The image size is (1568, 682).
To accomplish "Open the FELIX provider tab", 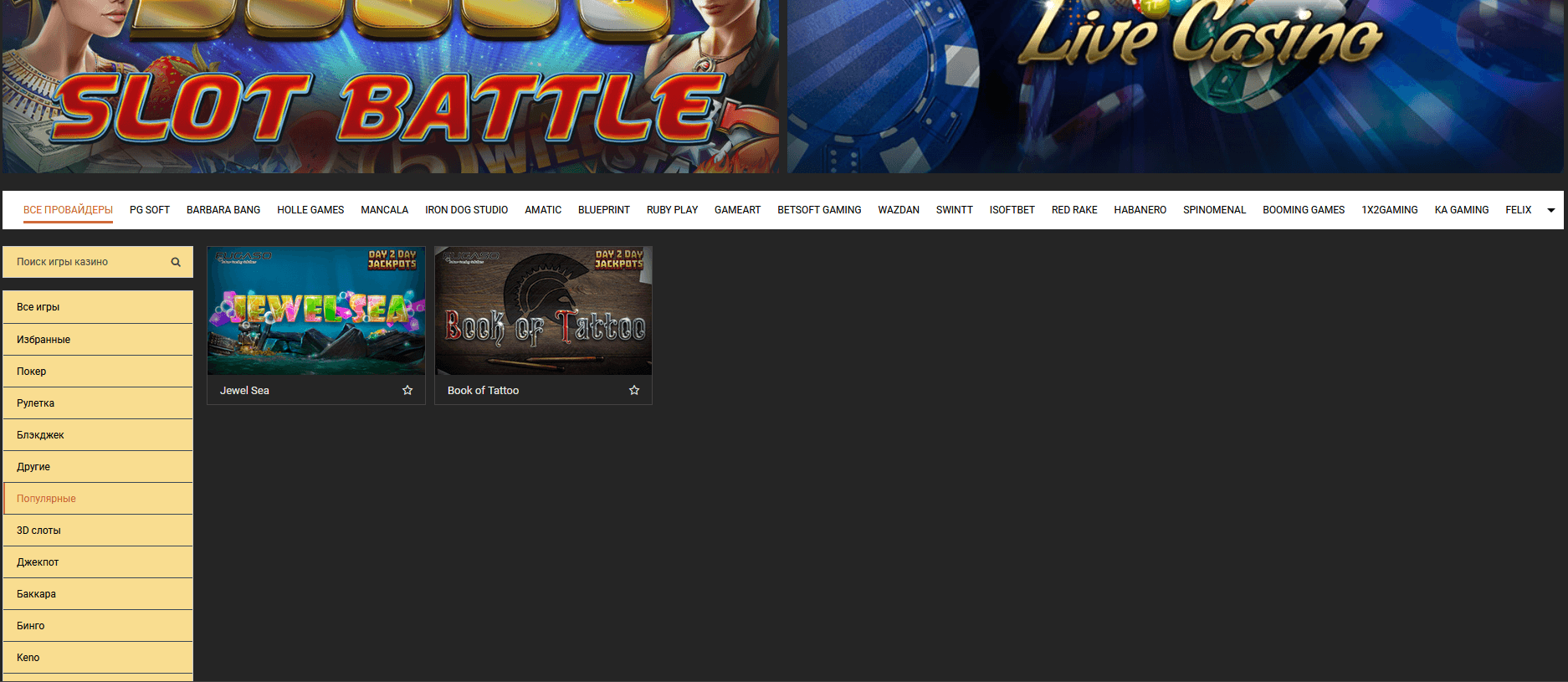I will [1519, 210].
